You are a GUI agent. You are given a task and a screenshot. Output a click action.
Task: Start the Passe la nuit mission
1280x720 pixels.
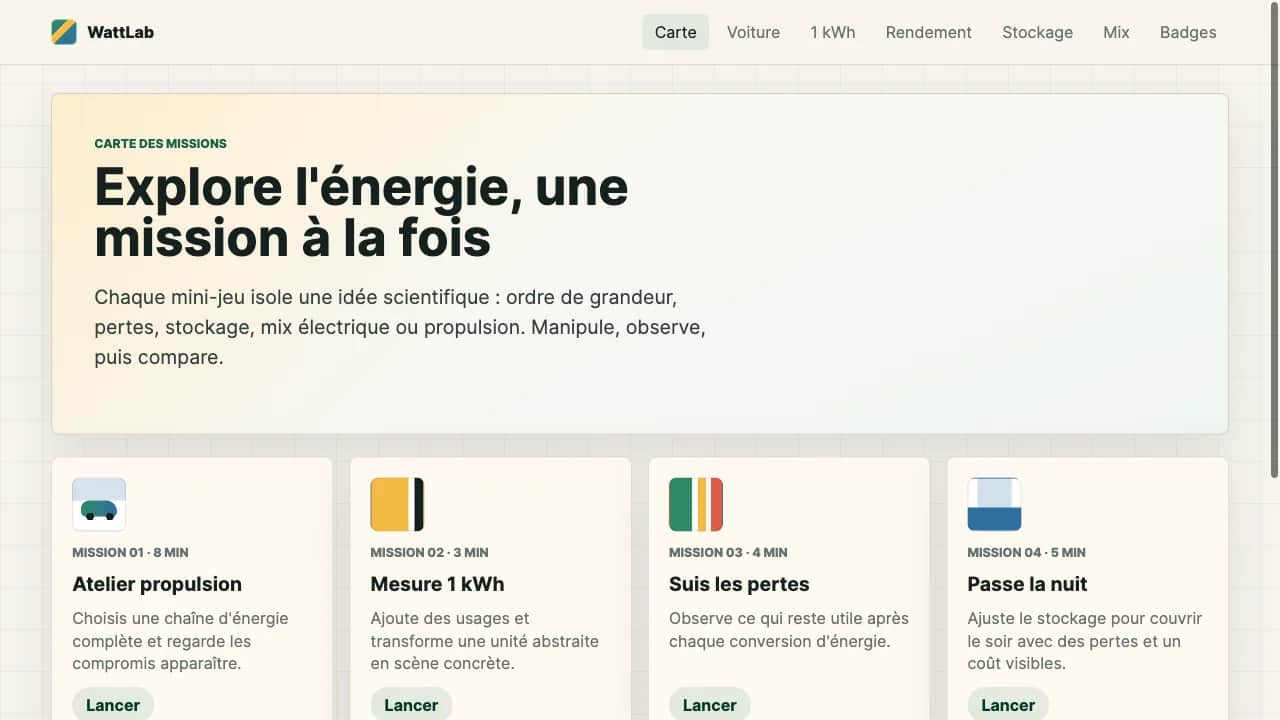1008,704
